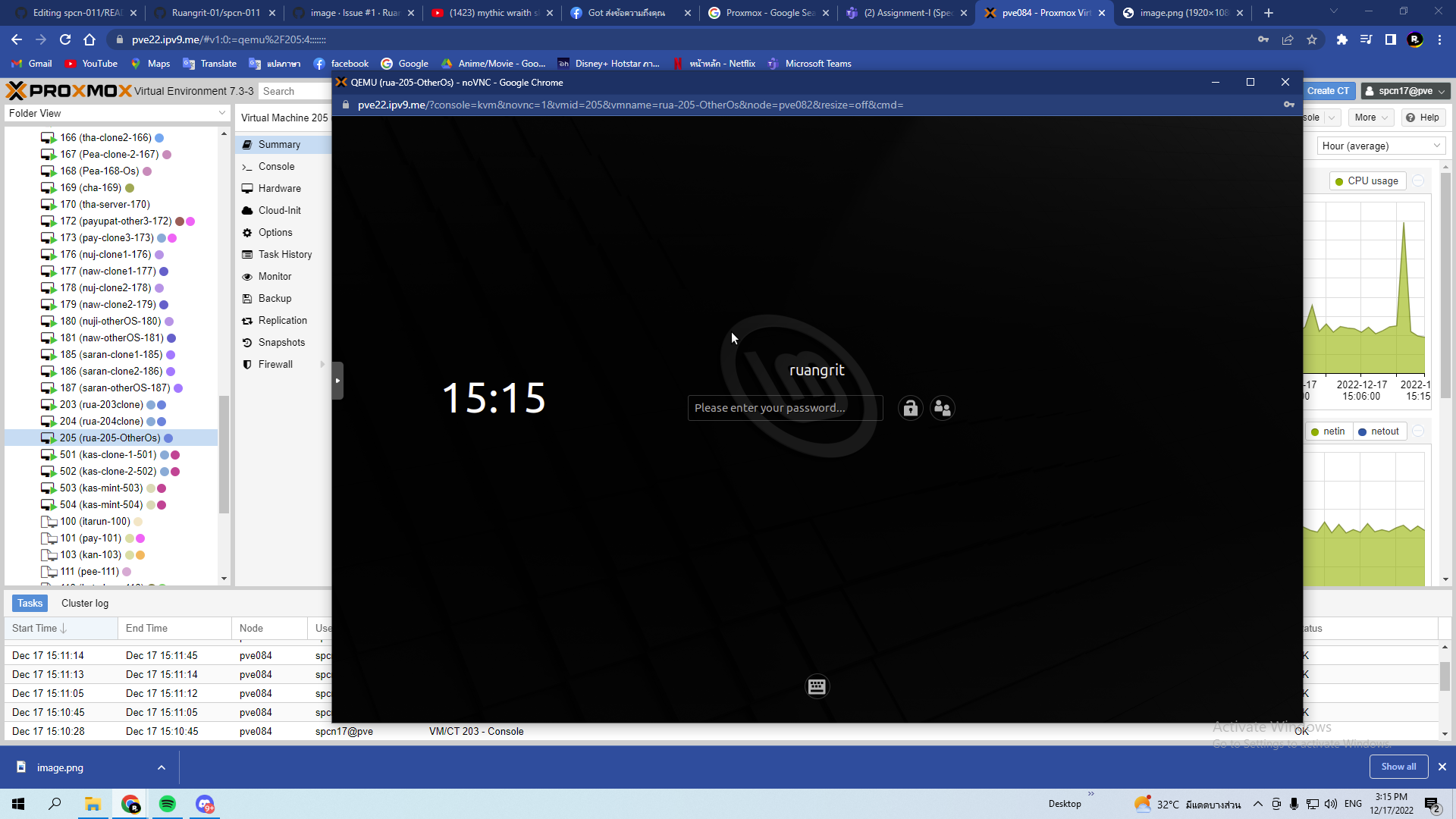Click the noVNC on-screen keyboard icon

click(817, 687)
